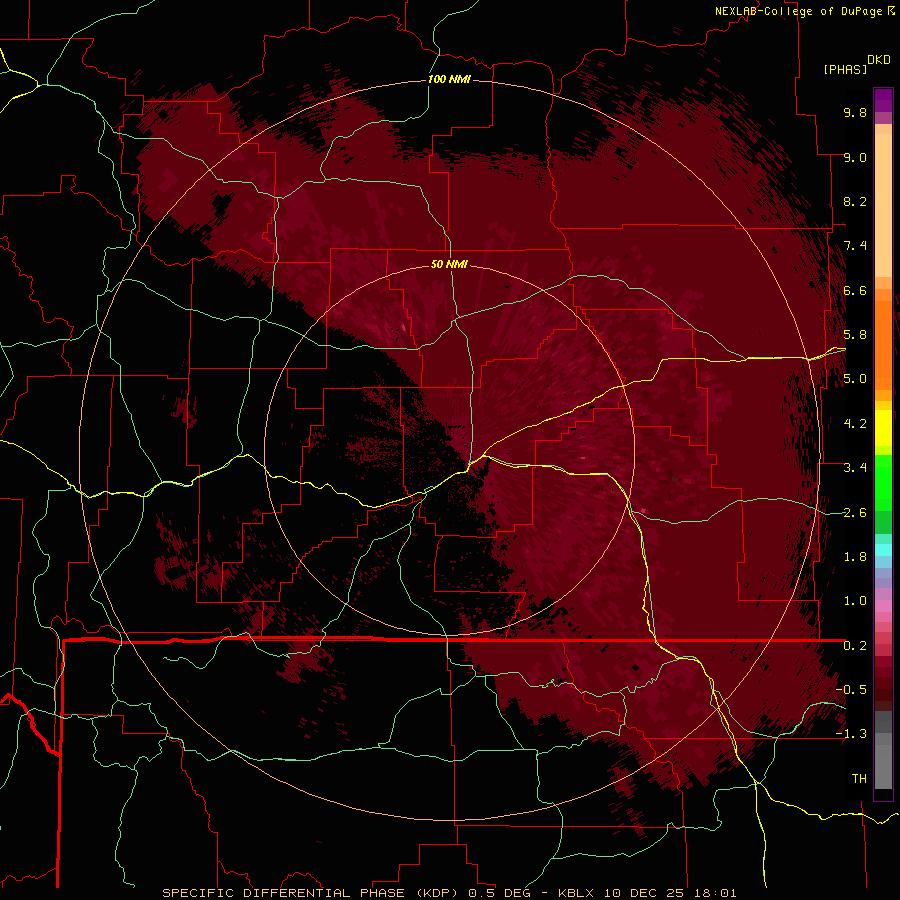Click the 9.0 legend value
The height and width of the screenshot is (900, 900).
pyautogui.click(x=855, y=157)
